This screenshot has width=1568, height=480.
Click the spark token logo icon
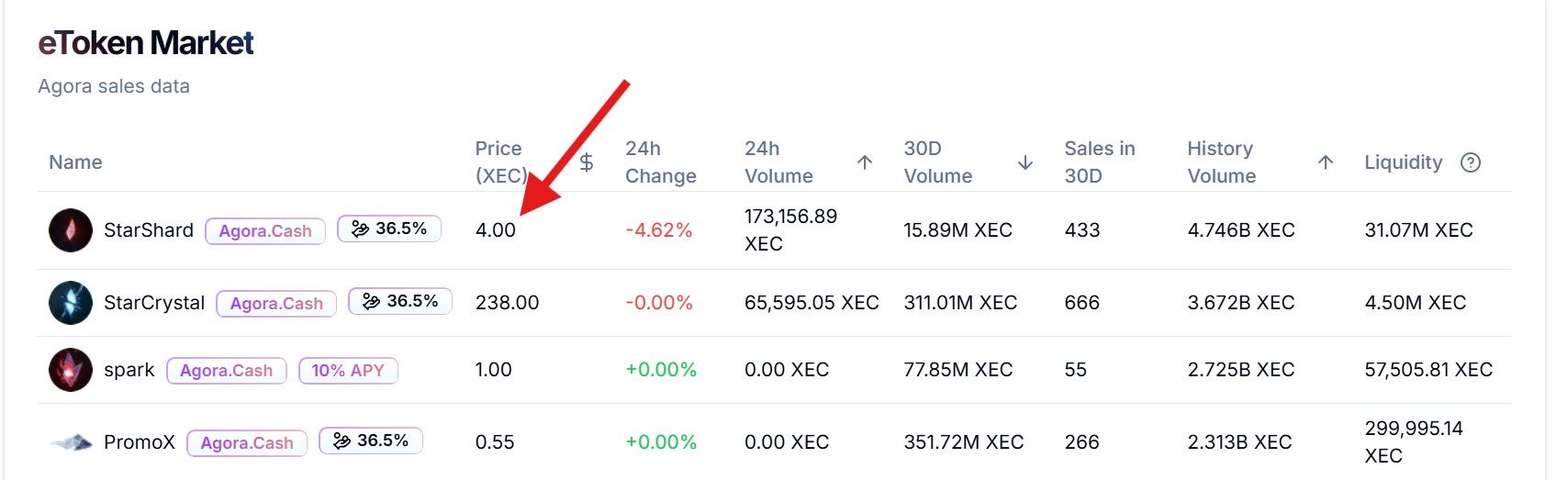(71, 370)
